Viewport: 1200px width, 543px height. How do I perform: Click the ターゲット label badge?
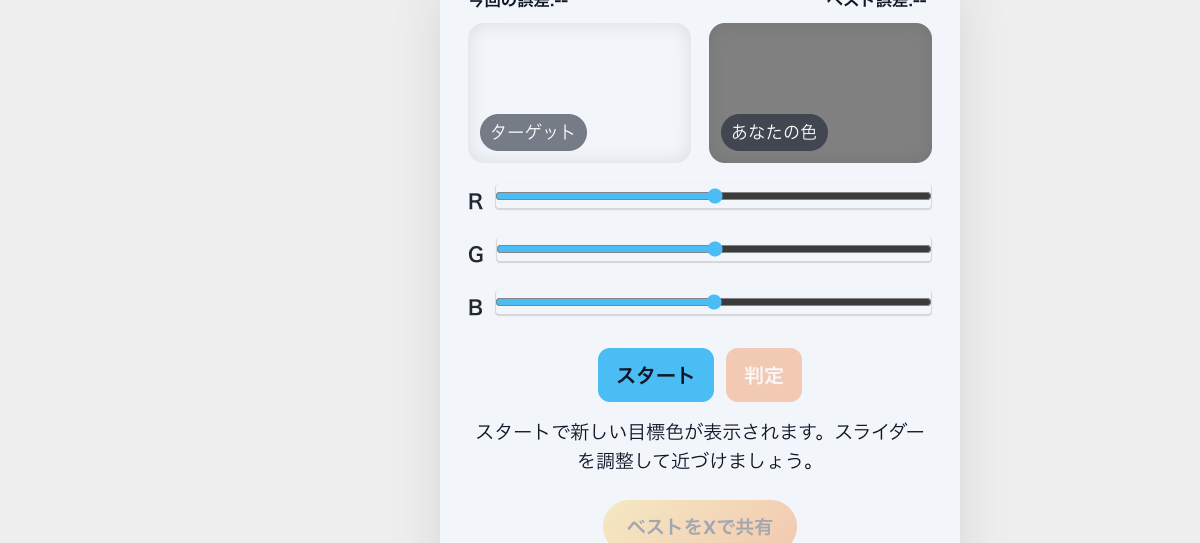tap(533, 132)
